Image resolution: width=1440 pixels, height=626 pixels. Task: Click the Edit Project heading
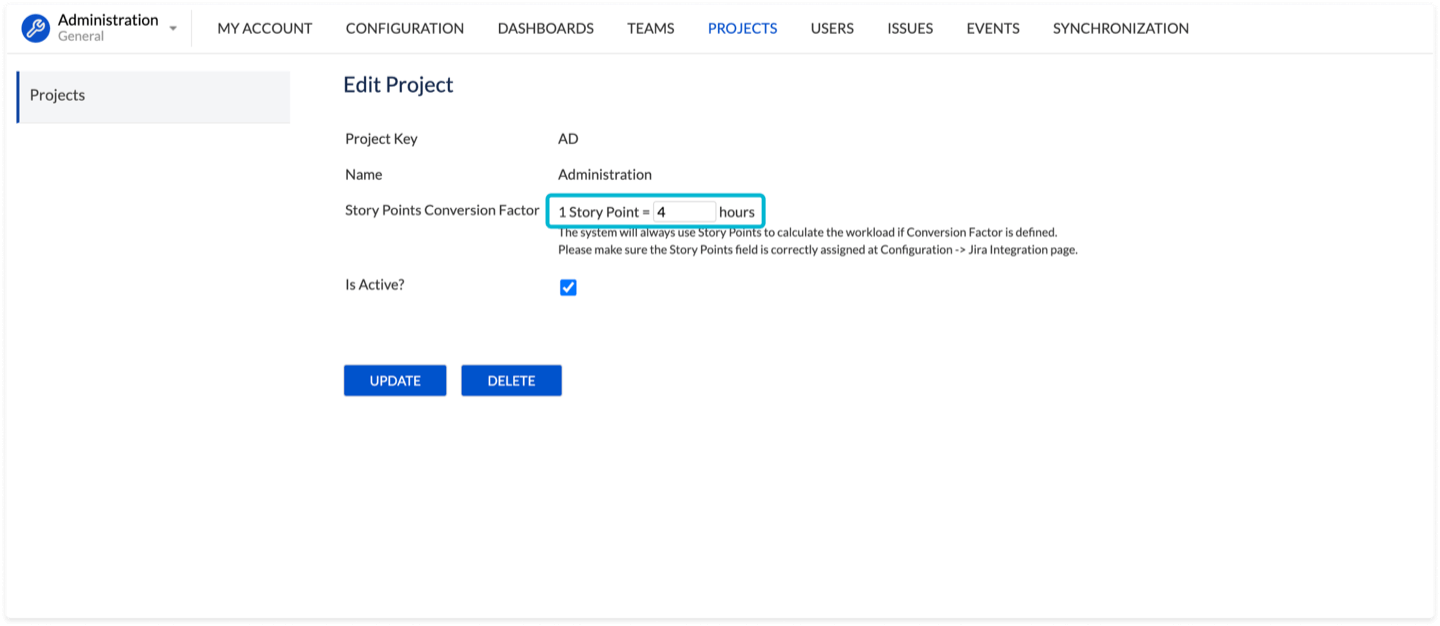pos(398,85)
